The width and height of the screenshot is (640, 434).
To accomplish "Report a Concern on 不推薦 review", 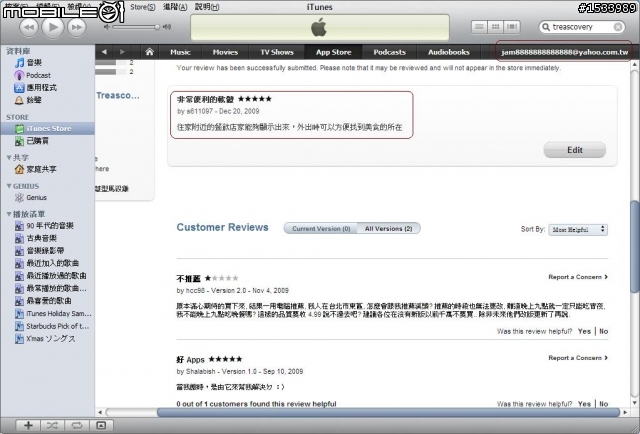I will pyautogui.click(x=578, y=277).
